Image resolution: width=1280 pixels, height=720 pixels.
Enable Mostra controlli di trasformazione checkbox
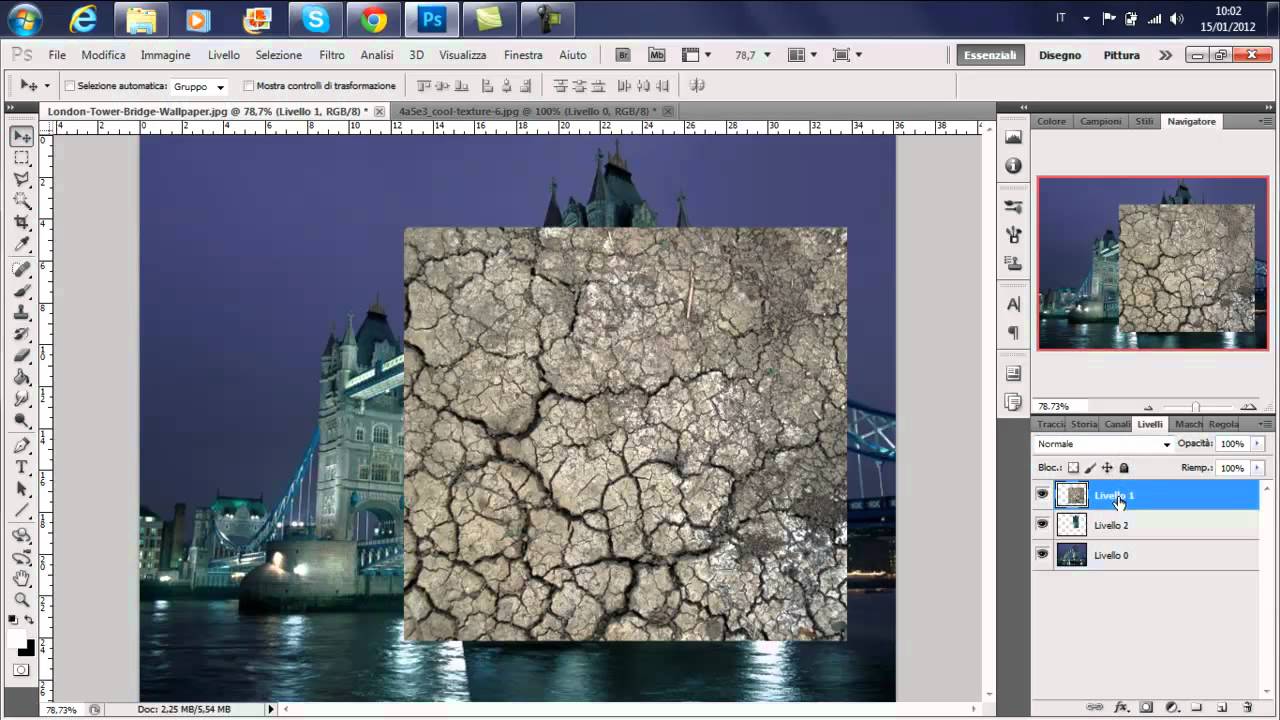click(249, 86)
